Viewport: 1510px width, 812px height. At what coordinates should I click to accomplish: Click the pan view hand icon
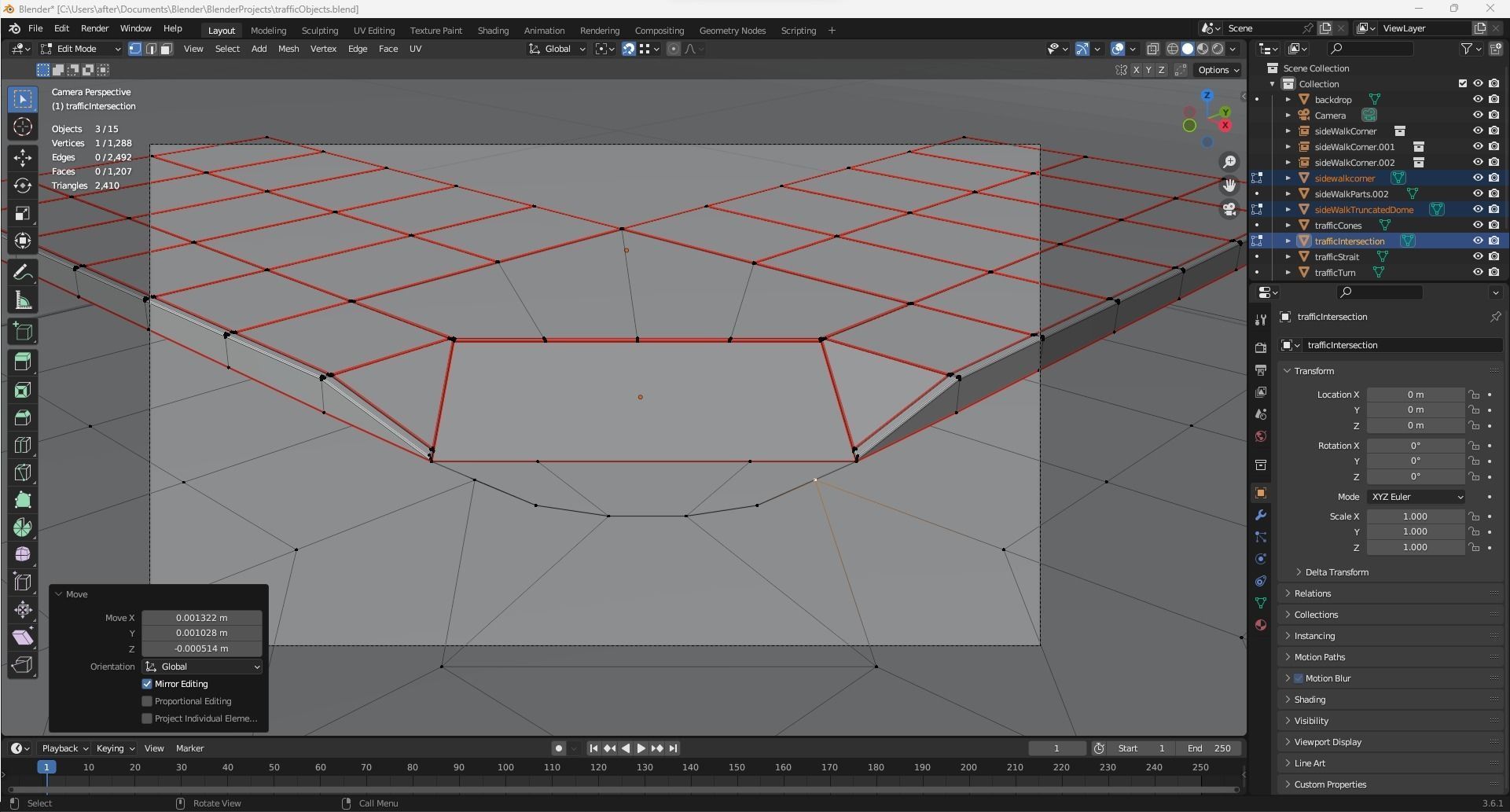(x=1229, y=186)
